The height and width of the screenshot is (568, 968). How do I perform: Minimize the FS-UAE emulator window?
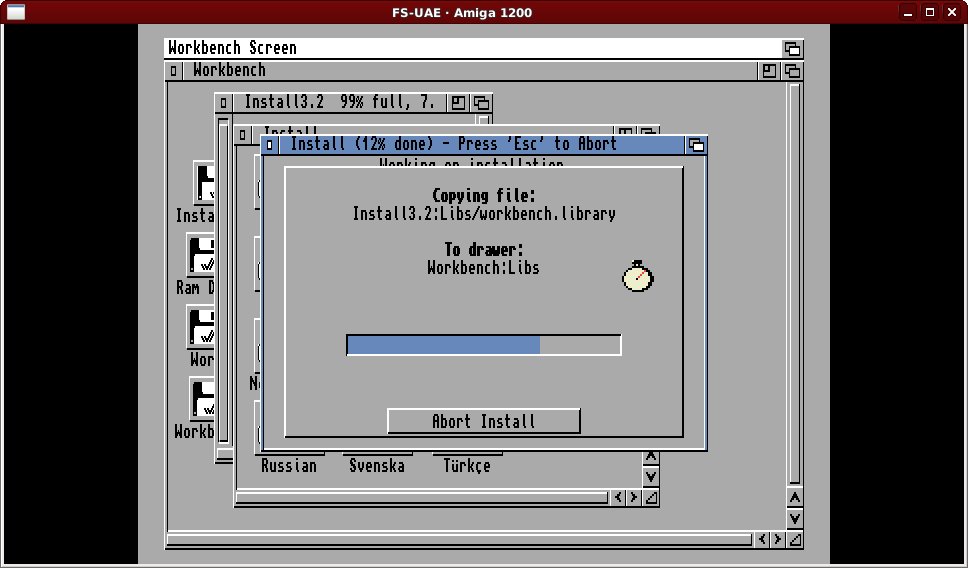coord(908,12)
